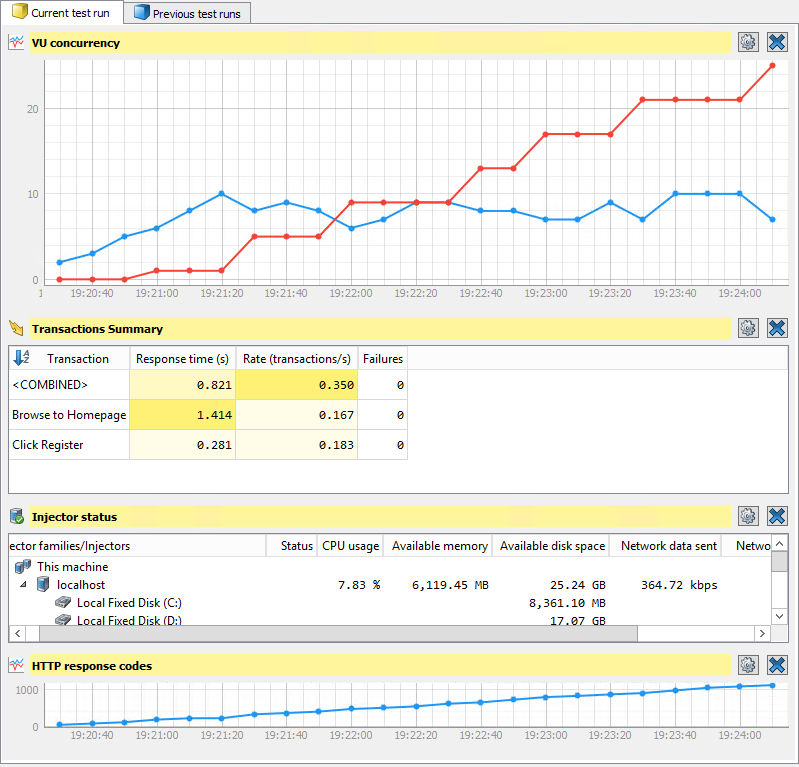799x767 pixels.
Task: Open Transactions Summary settings gear
Action: [748, 328]
